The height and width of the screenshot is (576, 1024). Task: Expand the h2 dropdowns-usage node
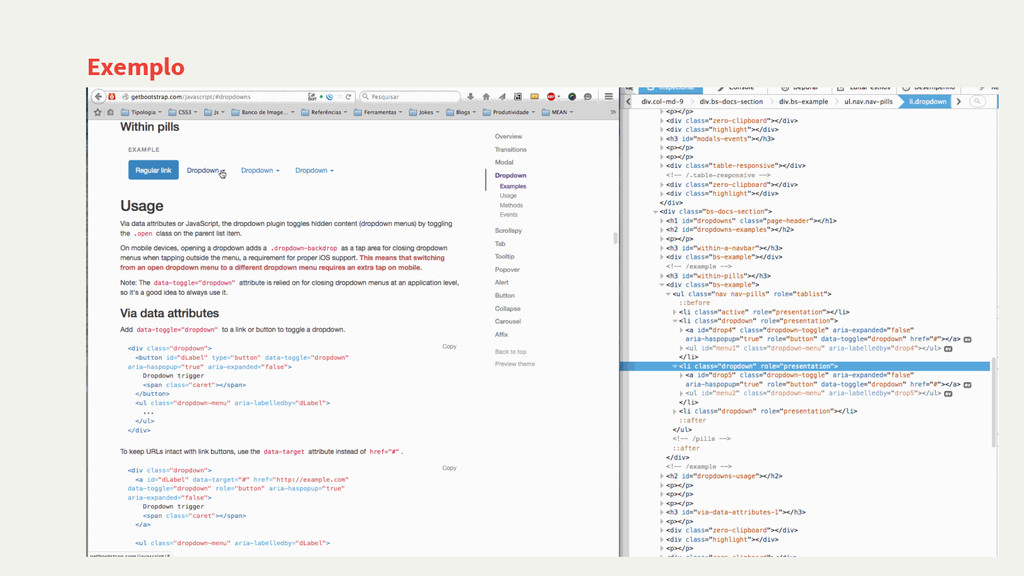click(x=662, y=476)
